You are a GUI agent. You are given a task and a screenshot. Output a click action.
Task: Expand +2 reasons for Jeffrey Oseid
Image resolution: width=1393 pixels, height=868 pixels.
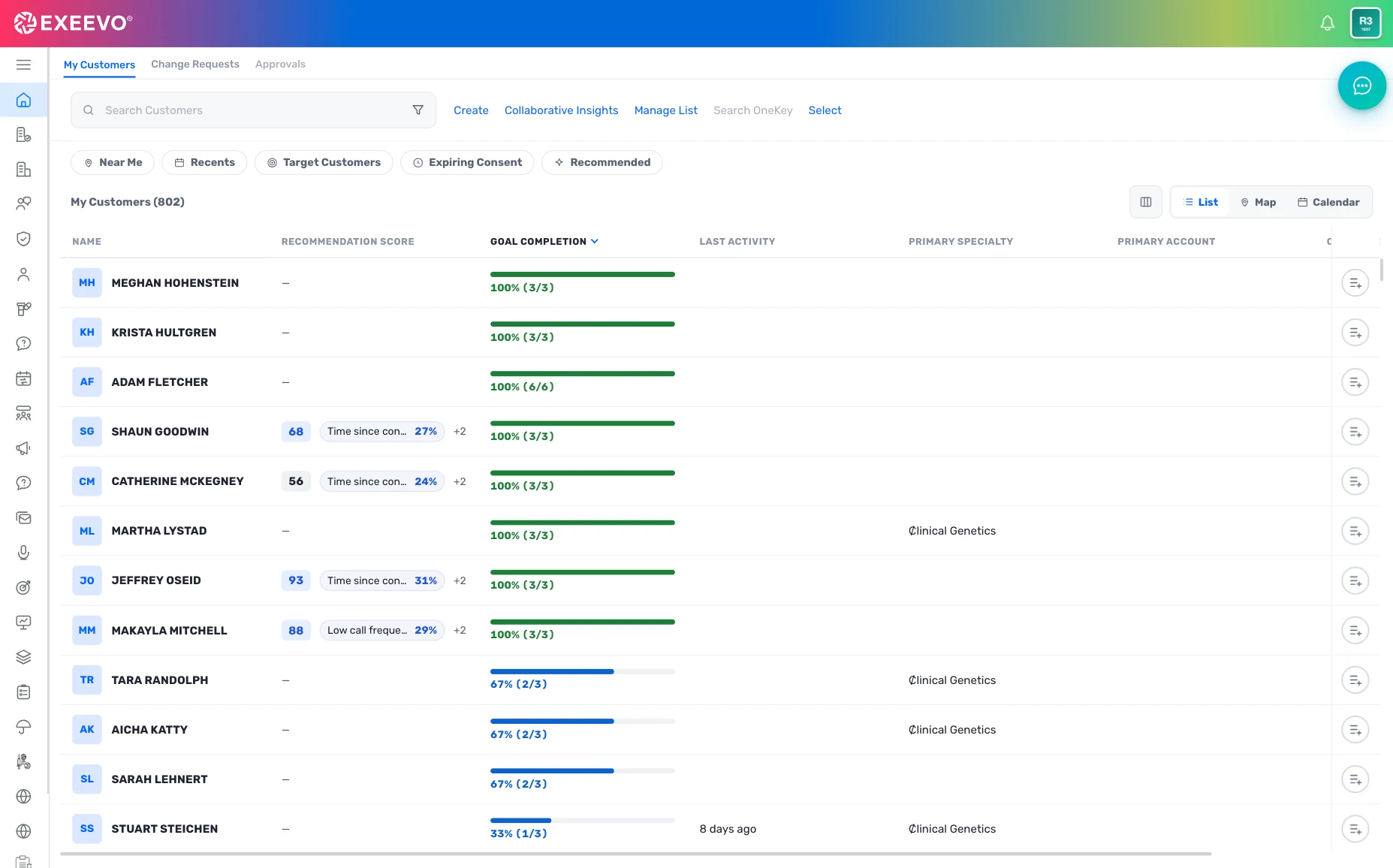[x=460, y=580]
